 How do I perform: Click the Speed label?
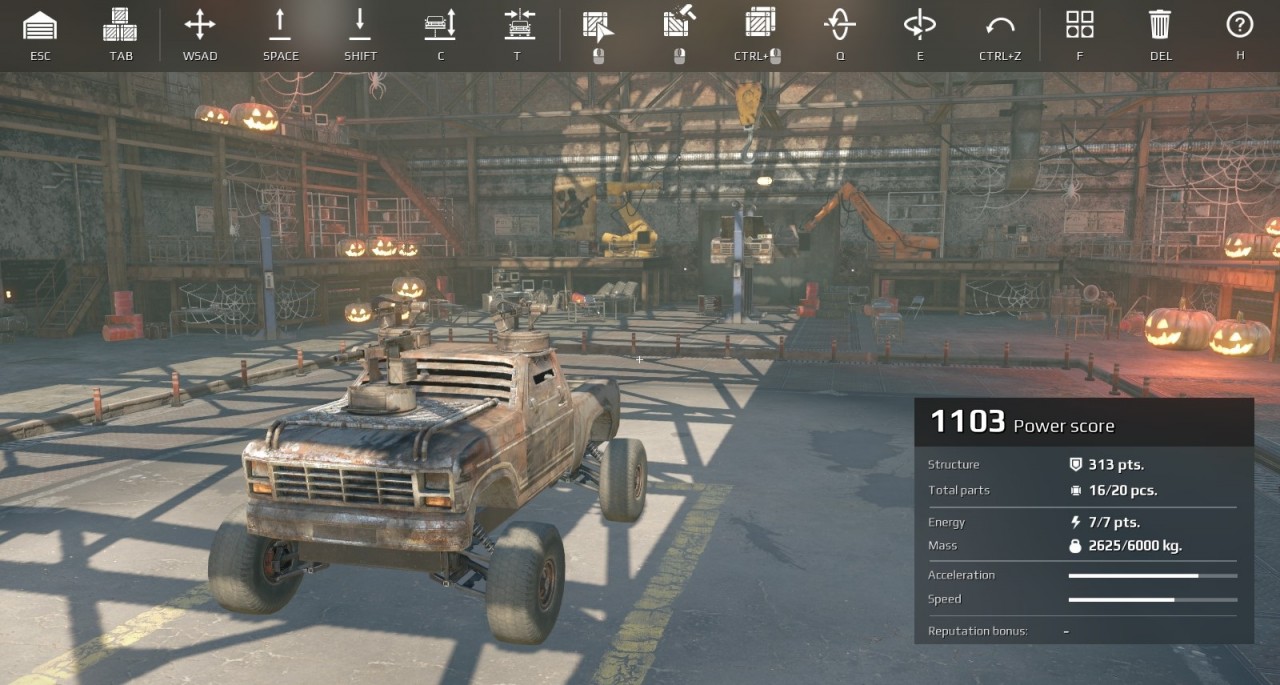(x=944, y=599)
